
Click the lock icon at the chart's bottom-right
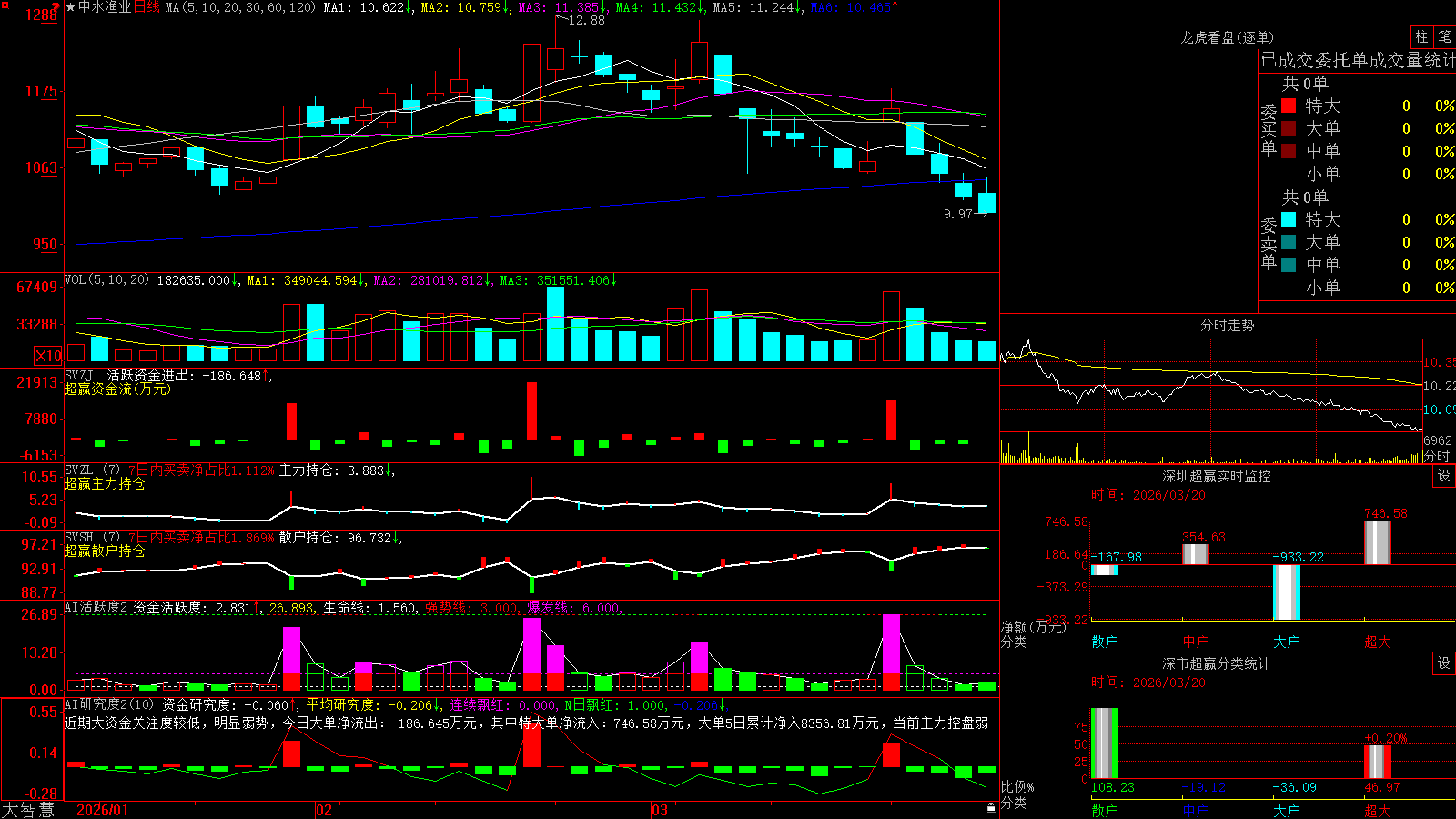(991, 807)
